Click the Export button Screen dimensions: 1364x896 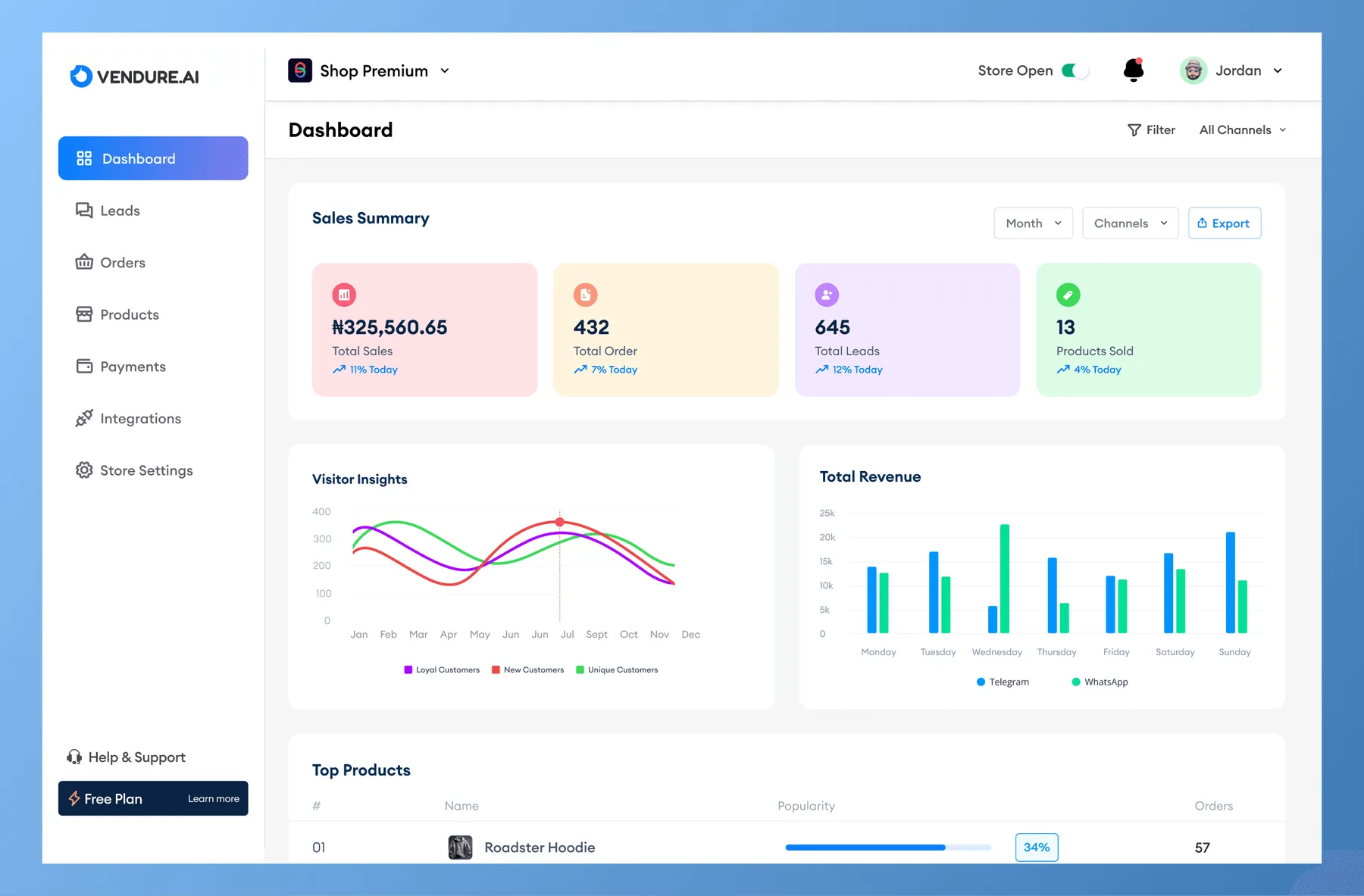(x=1225, y=223)
